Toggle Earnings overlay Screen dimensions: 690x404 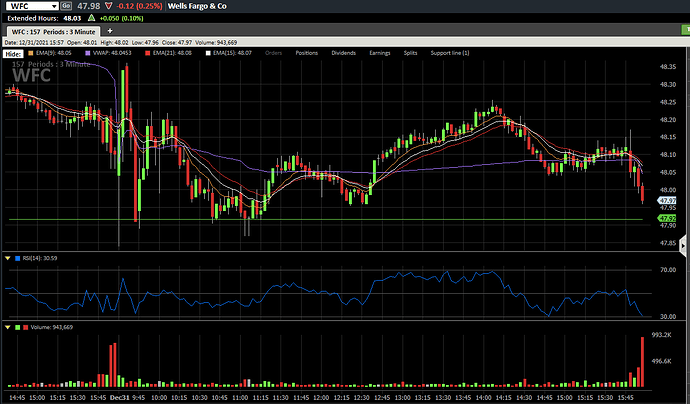coord(380,53)
